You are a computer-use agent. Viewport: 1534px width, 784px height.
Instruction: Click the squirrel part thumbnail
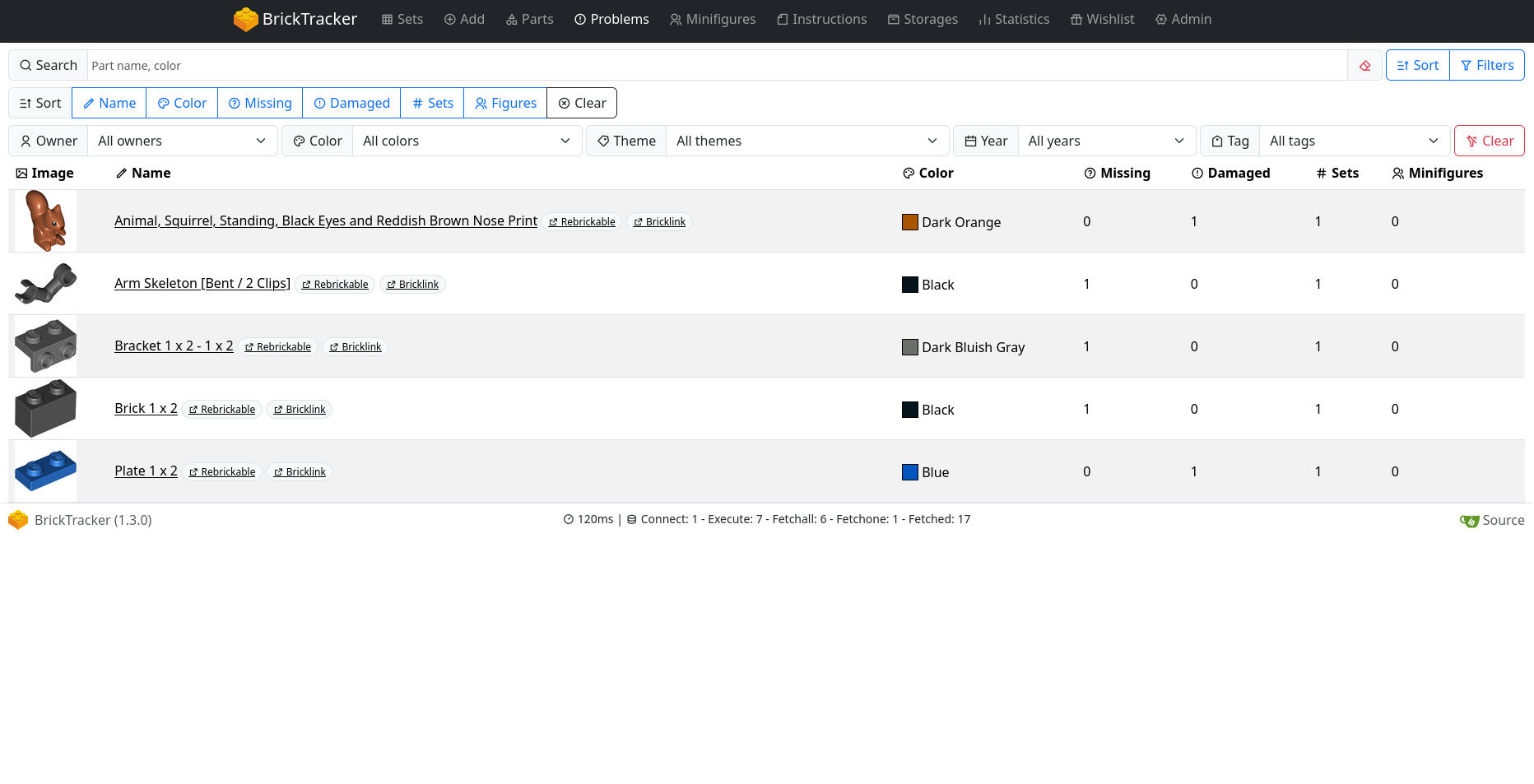coord(45,221)
